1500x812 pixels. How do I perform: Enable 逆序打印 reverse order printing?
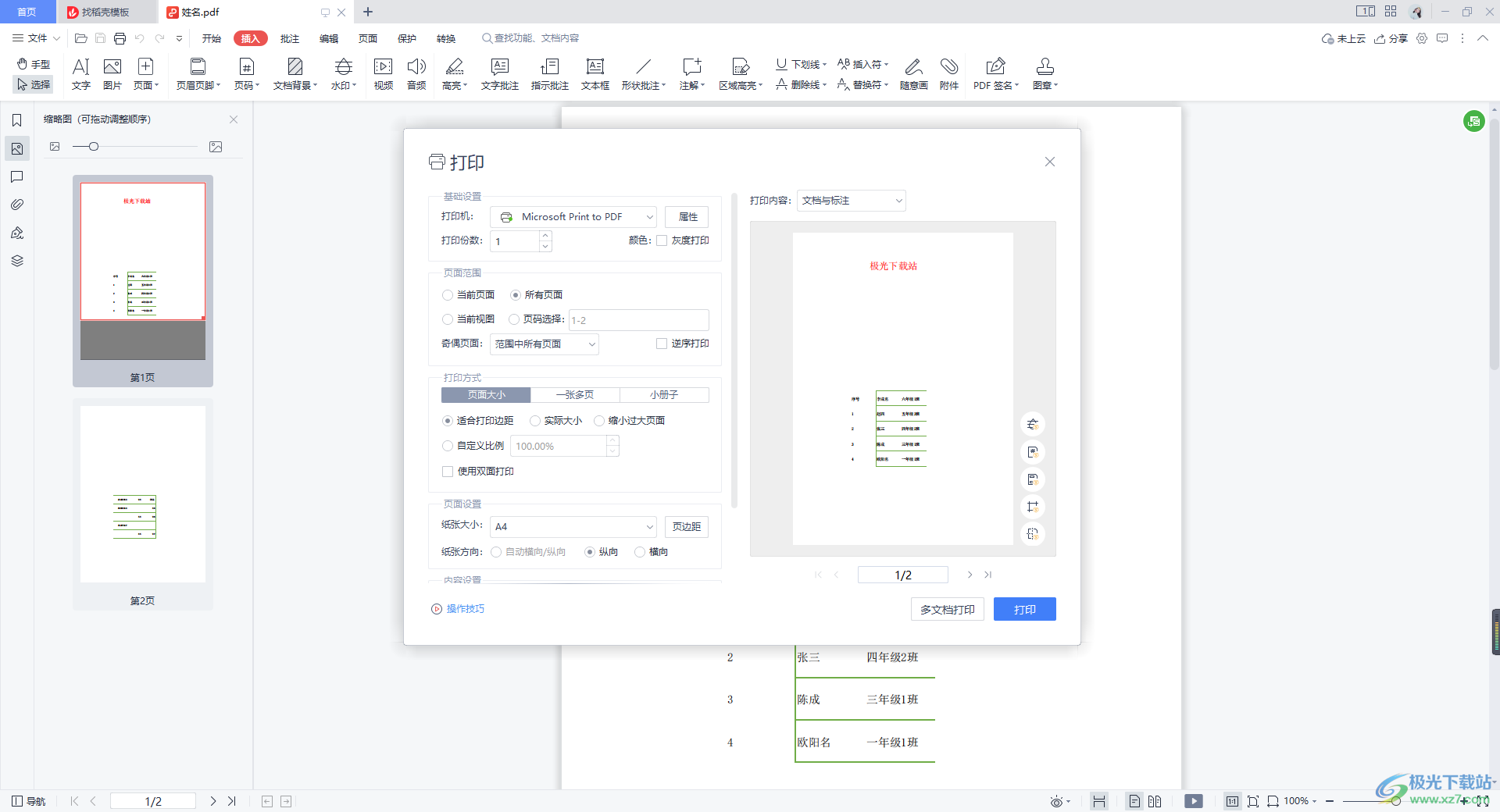click(662, 344)
